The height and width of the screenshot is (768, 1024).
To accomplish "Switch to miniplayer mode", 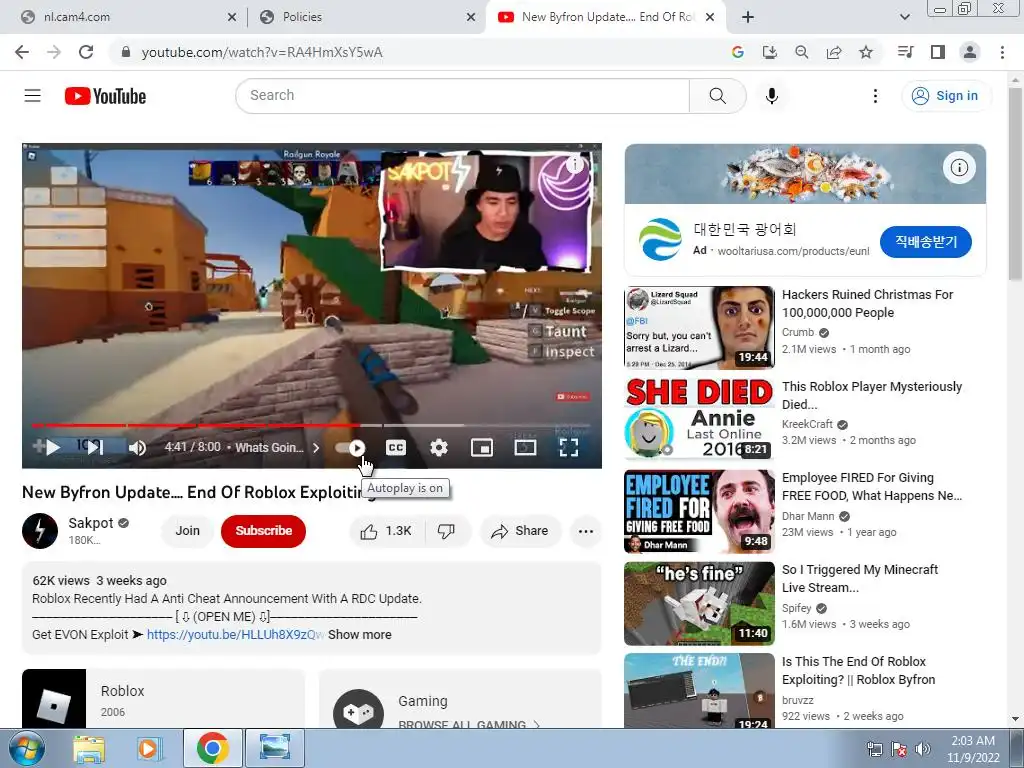I will pyautogui.click(x=482, y=447).
